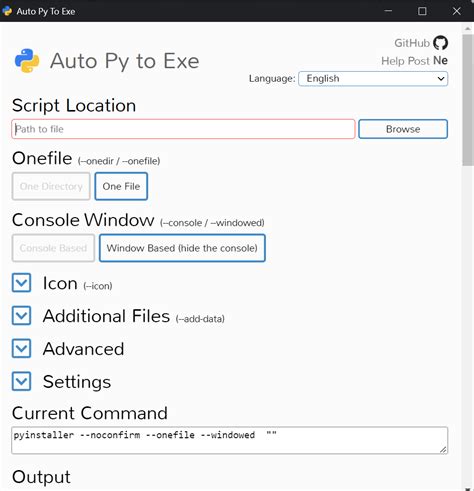Click the Output heading
474x491 pixels.
click(41, 477)
